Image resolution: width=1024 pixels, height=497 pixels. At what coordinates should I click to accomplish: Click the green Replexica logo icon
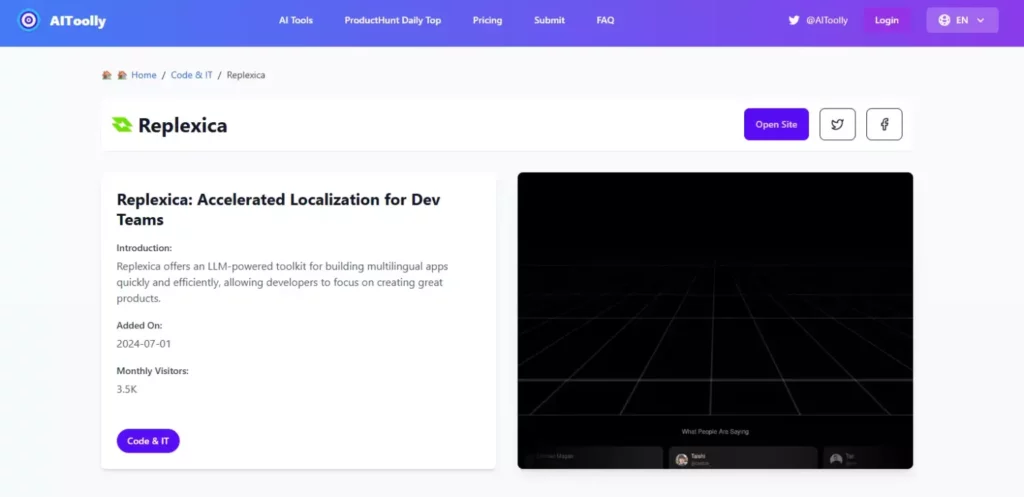pyautogui.click(x=122, y=124)
